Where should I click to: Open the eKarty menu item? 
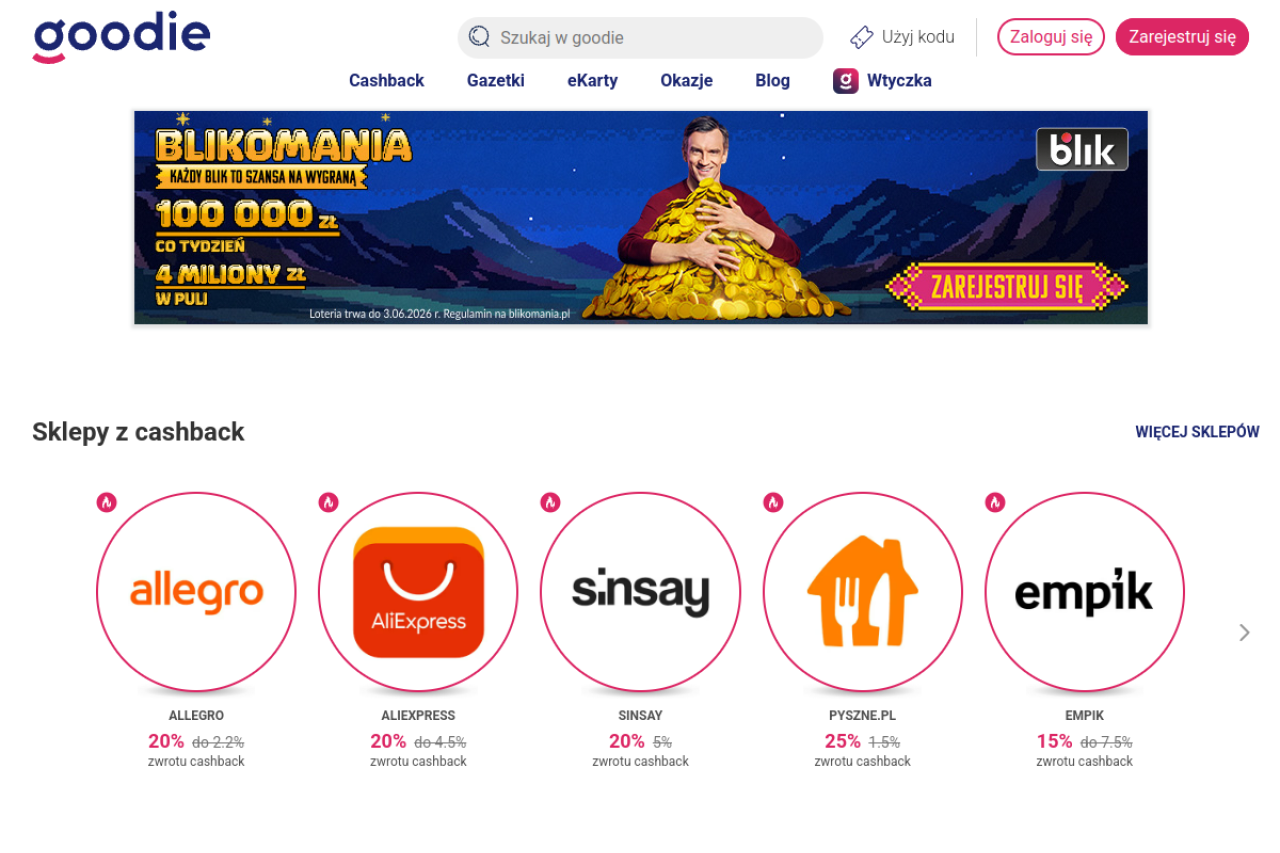(592, 81)
